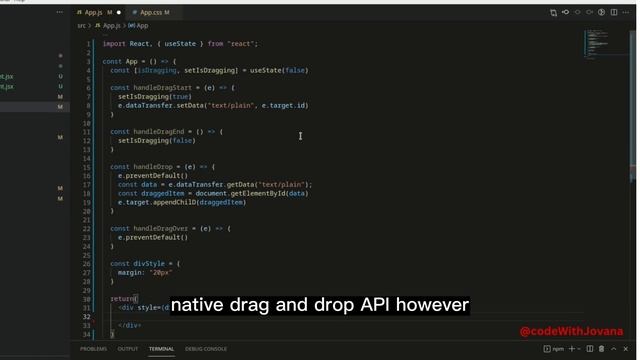This screenshot has height=360, width=640.
Task: Click the npm terminal profile icon
Action: (x=547, y=349)
